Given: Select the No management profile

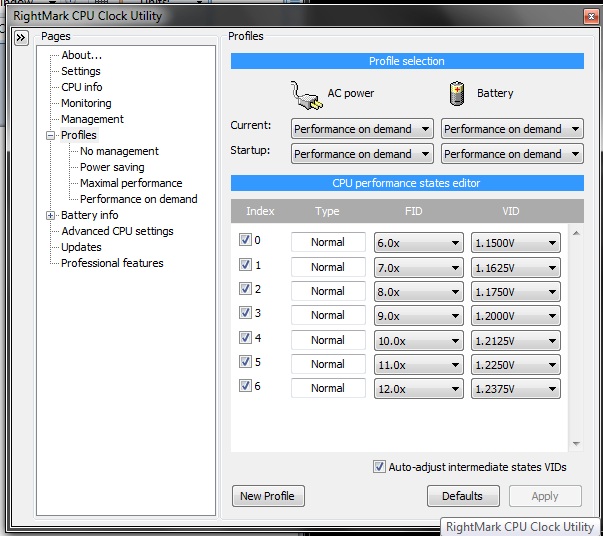Looking at the screenshot, I should [x=119, y=151].
